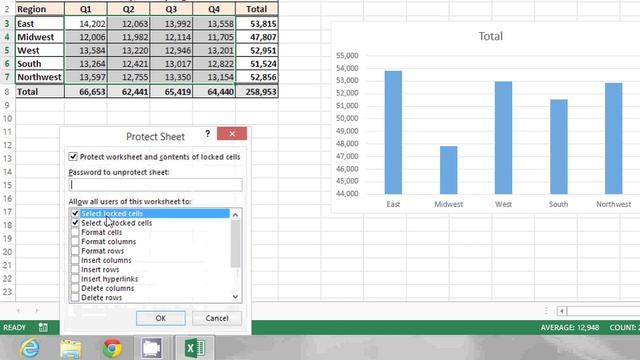Screen dimensions: 640x360
Task: Launch Google Chrome from the taskbar
Action: 112,348
